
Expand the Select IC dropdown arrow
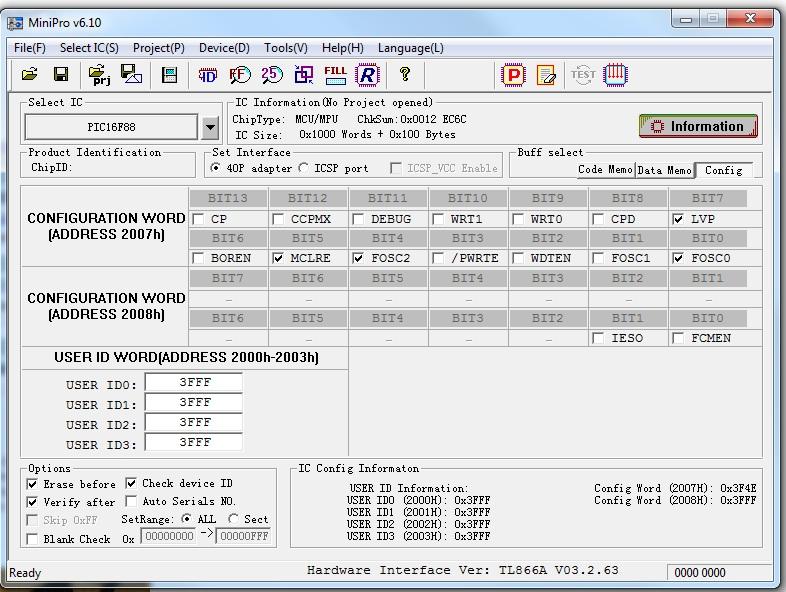(211, 127)
